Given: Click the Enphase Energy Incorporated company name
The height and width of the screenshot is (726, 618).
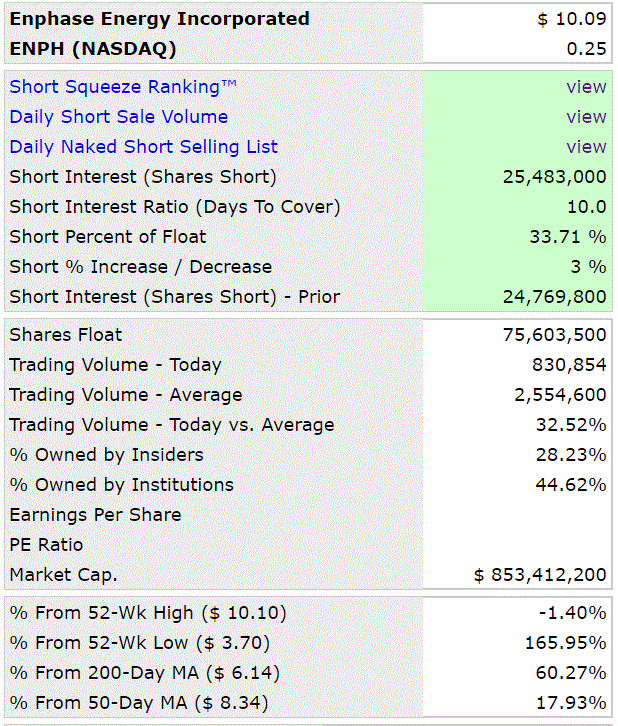Looking at the screenshot, I should tap(159, 19).
